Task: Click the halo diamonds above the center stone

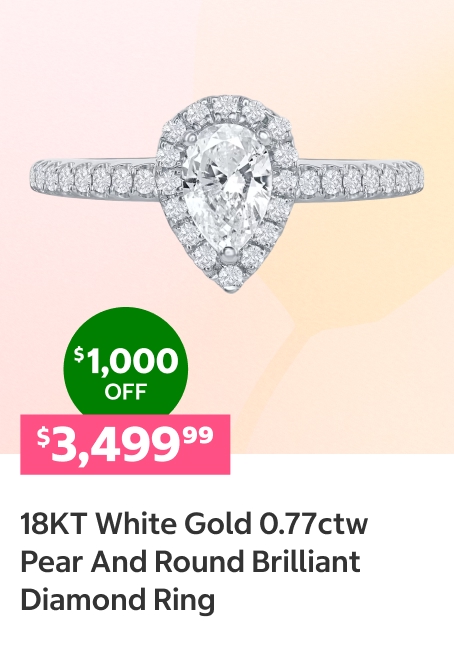Action: click(x=227, y=107)
